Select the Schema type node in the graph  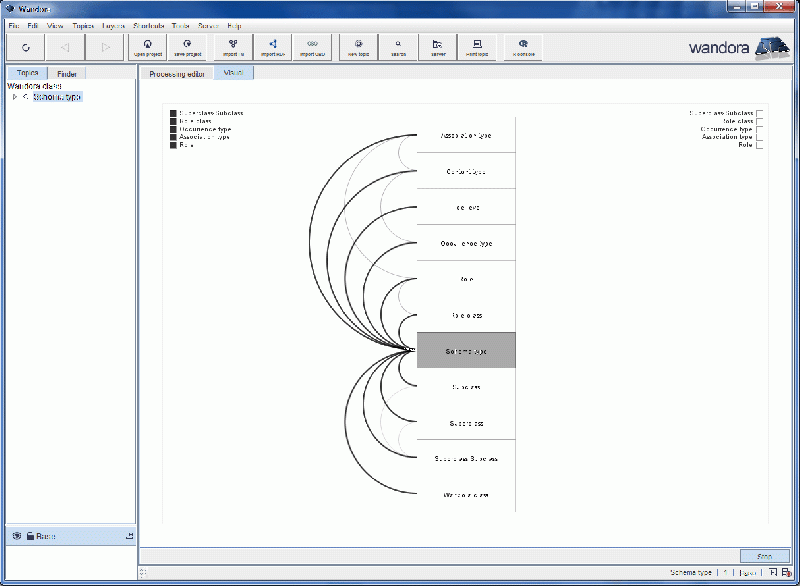tap(465, 350)
